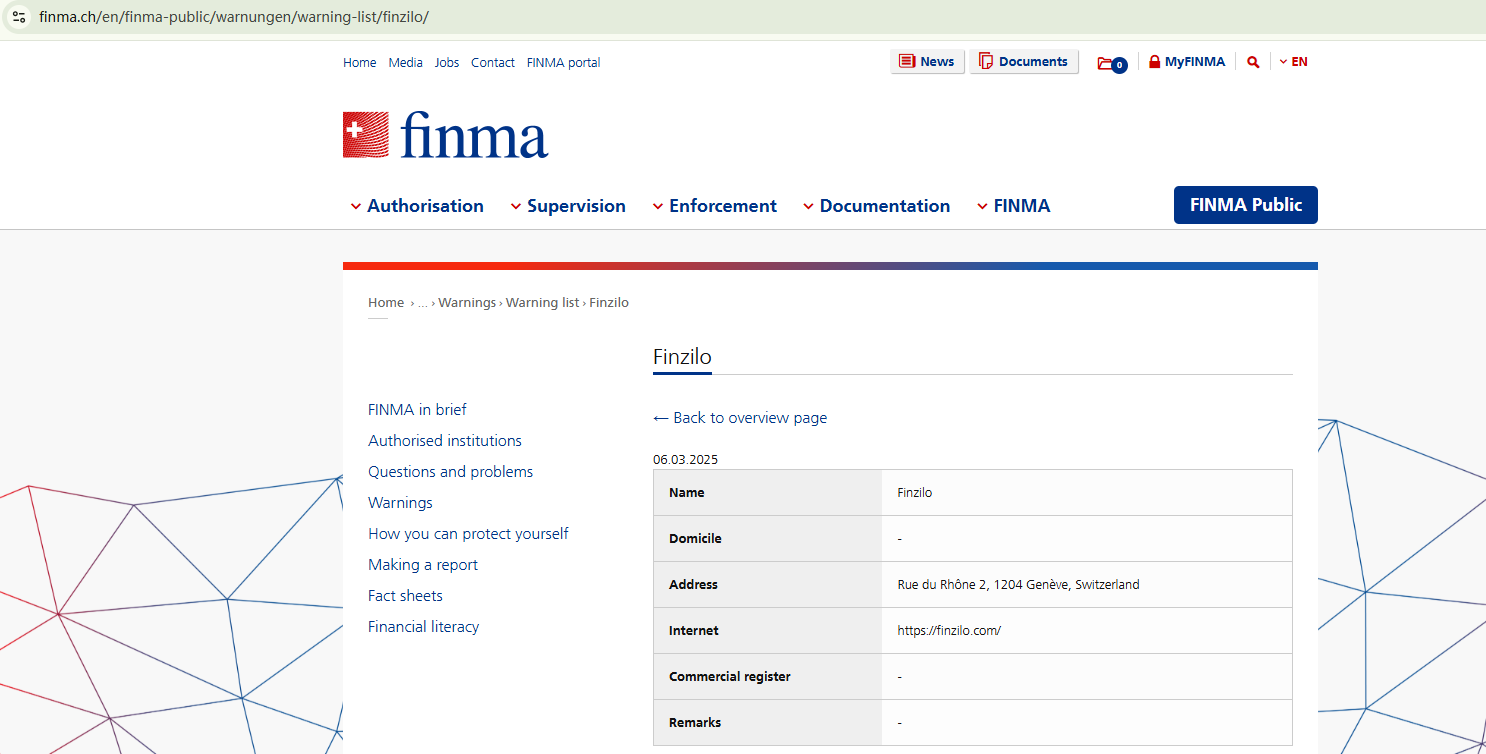The height and width of the screenshot is (754, 1486).
Task: Click the Internet row label
Action: click(694, 631)
